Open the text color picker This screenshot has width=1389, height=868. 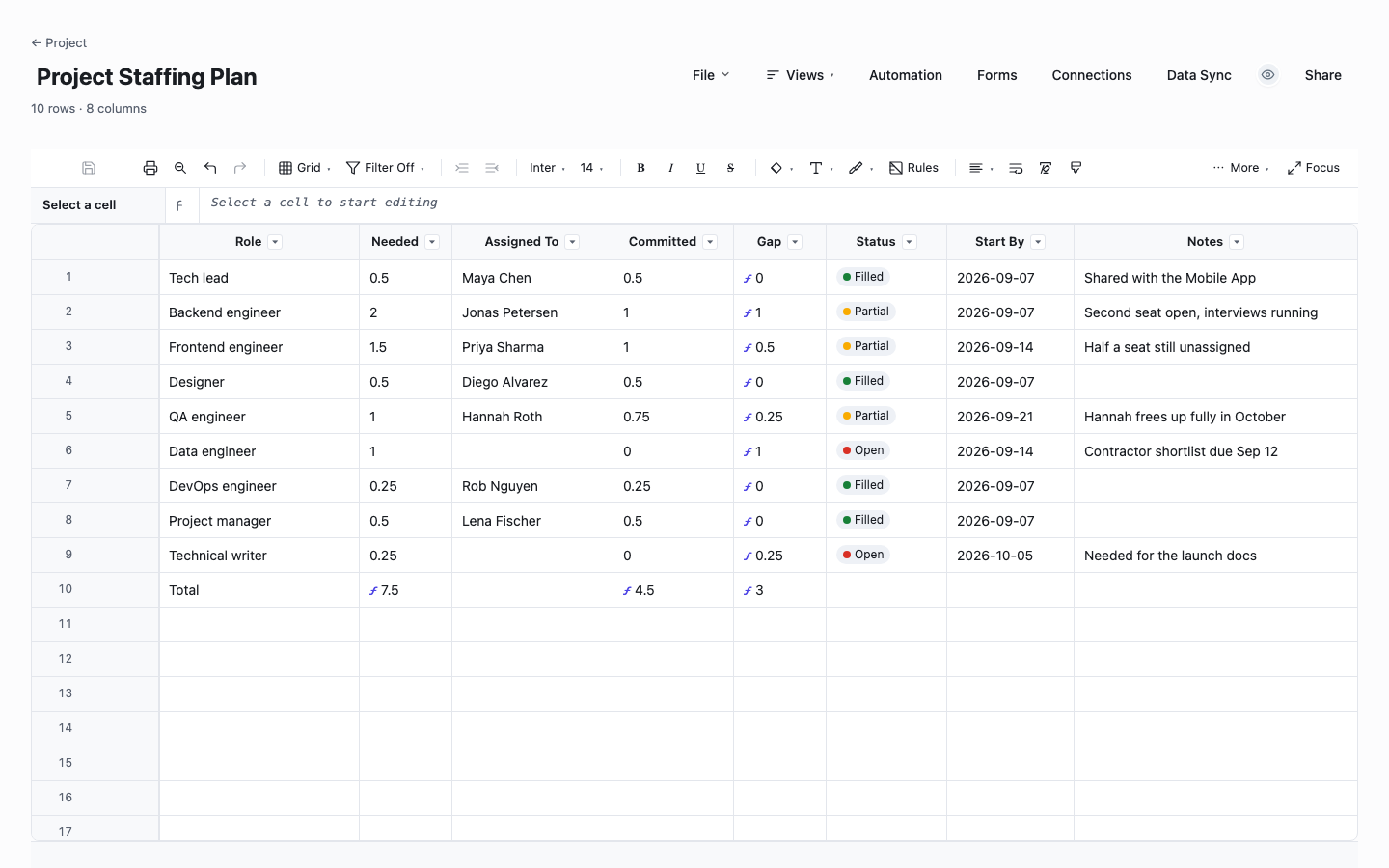(x=821, y=168)
